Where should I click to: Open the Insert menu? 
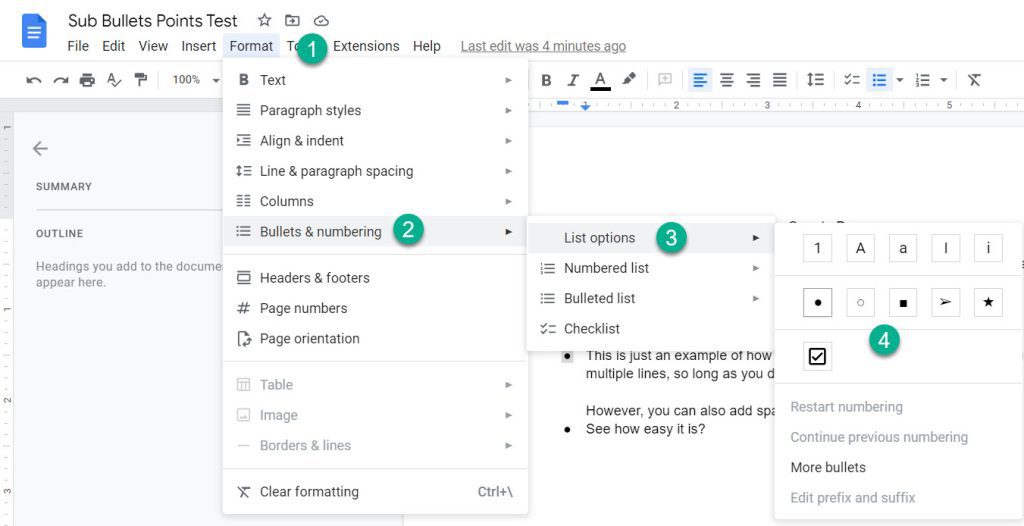[199, 46]
